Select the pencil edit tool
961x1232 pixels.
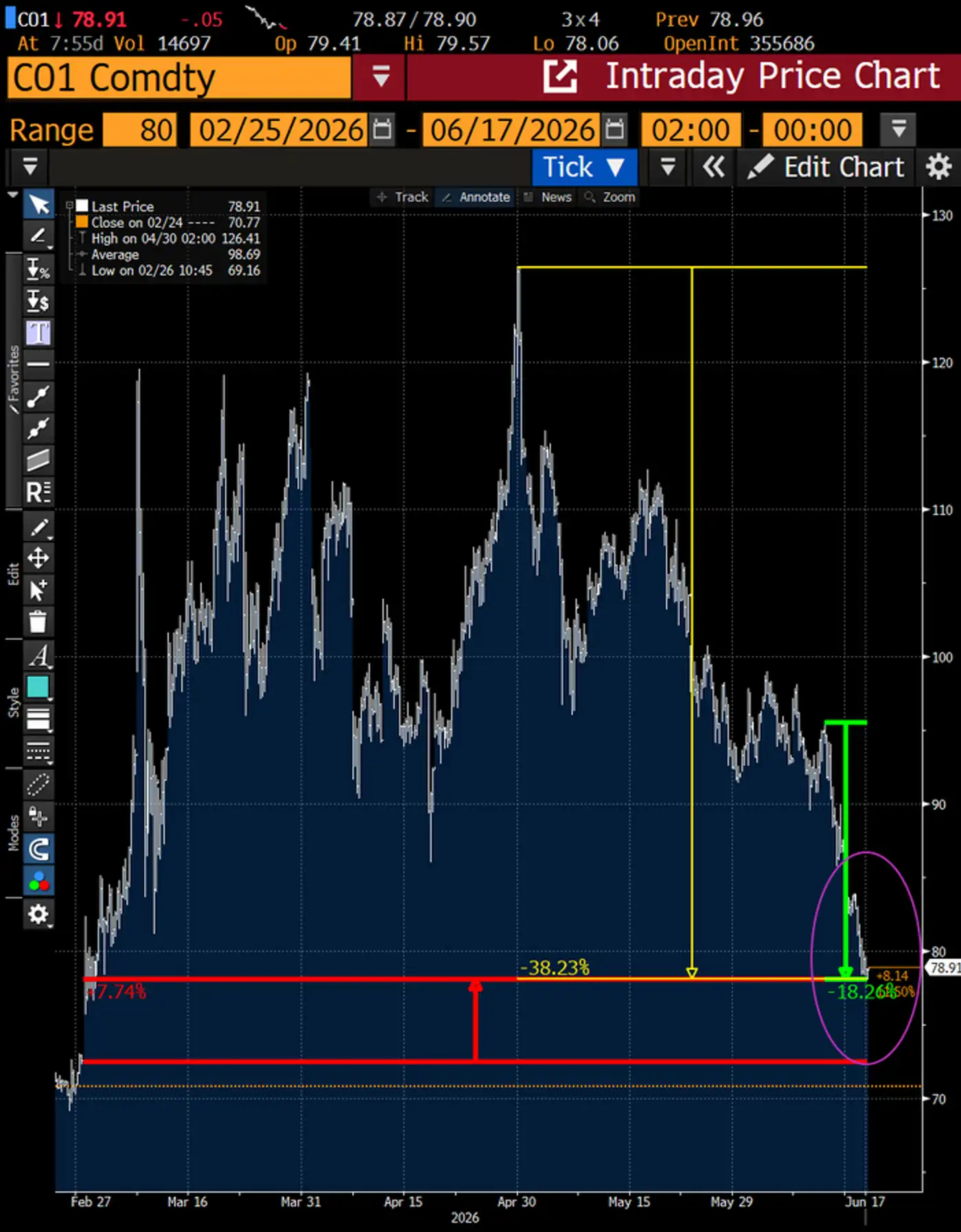[x=38, y=527]
